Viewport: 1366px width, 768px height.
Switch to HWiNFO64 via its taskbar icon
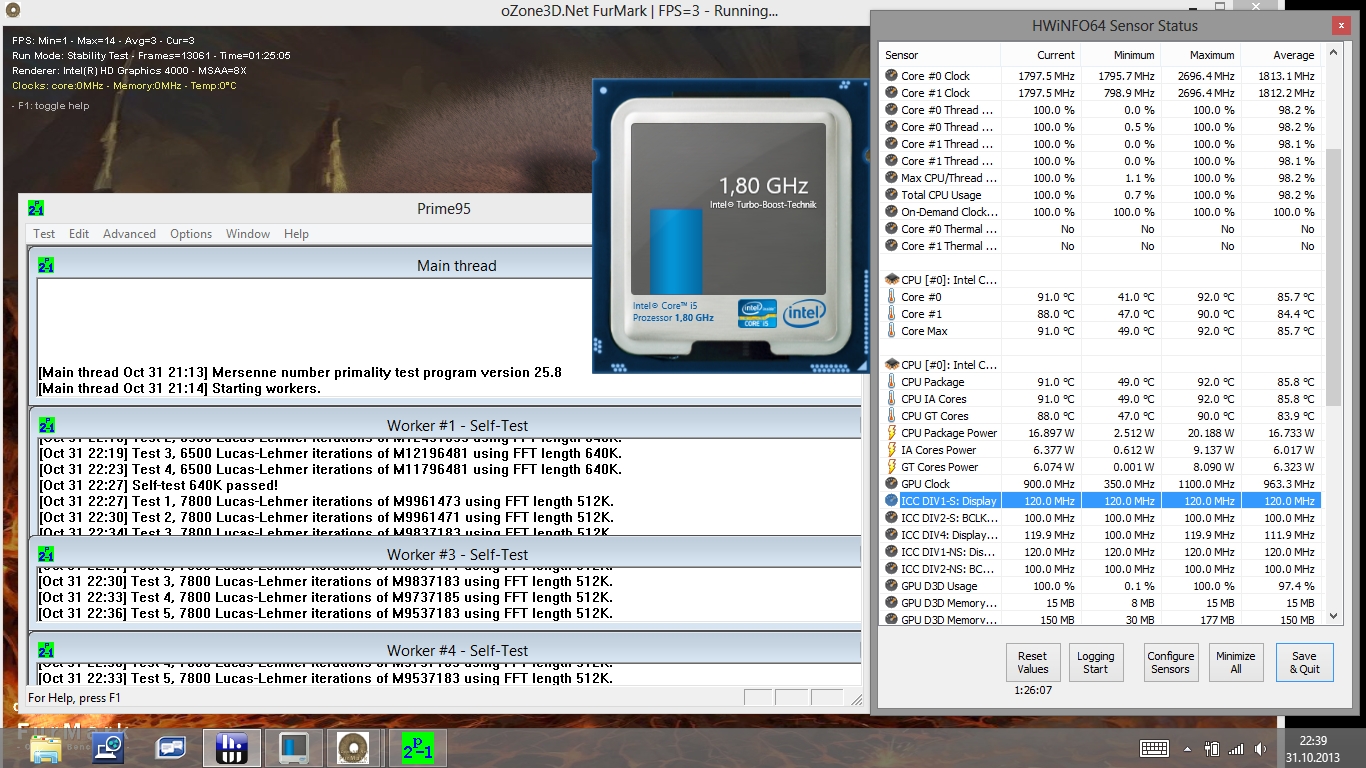[x=232, y=748]
